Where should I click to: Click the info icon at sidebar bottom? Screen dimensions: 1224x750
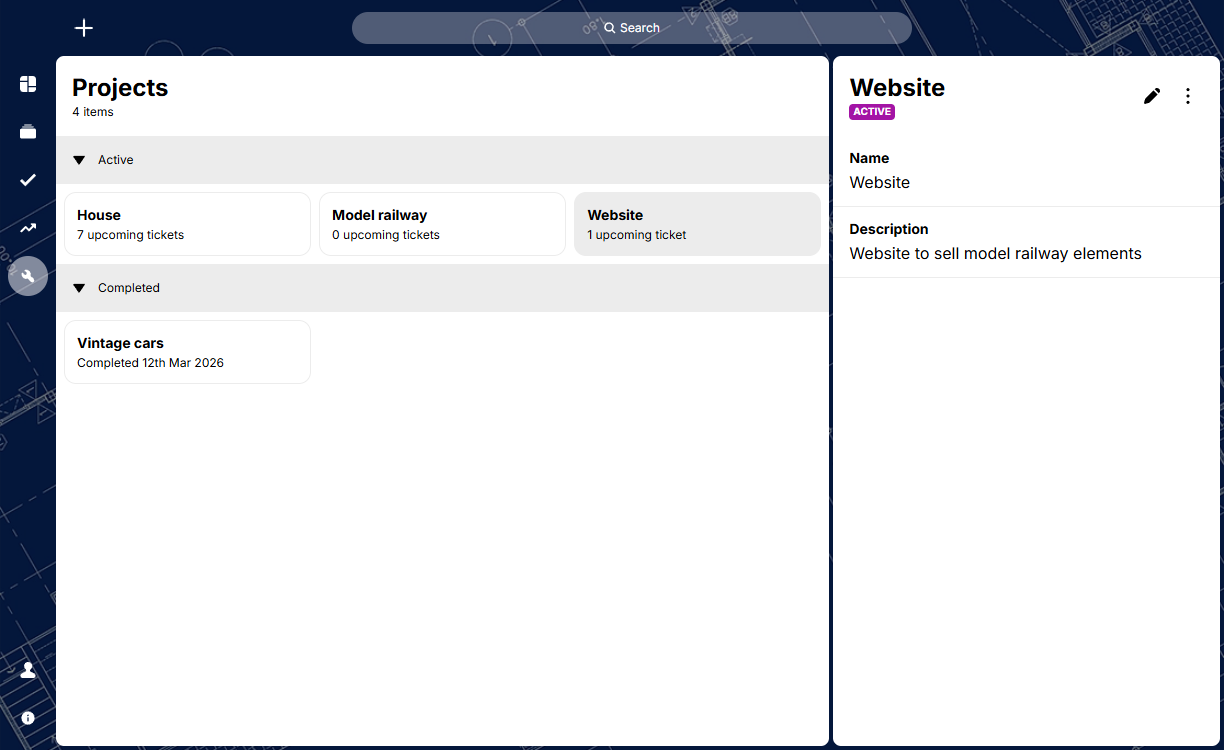click(x=28, y=718)
